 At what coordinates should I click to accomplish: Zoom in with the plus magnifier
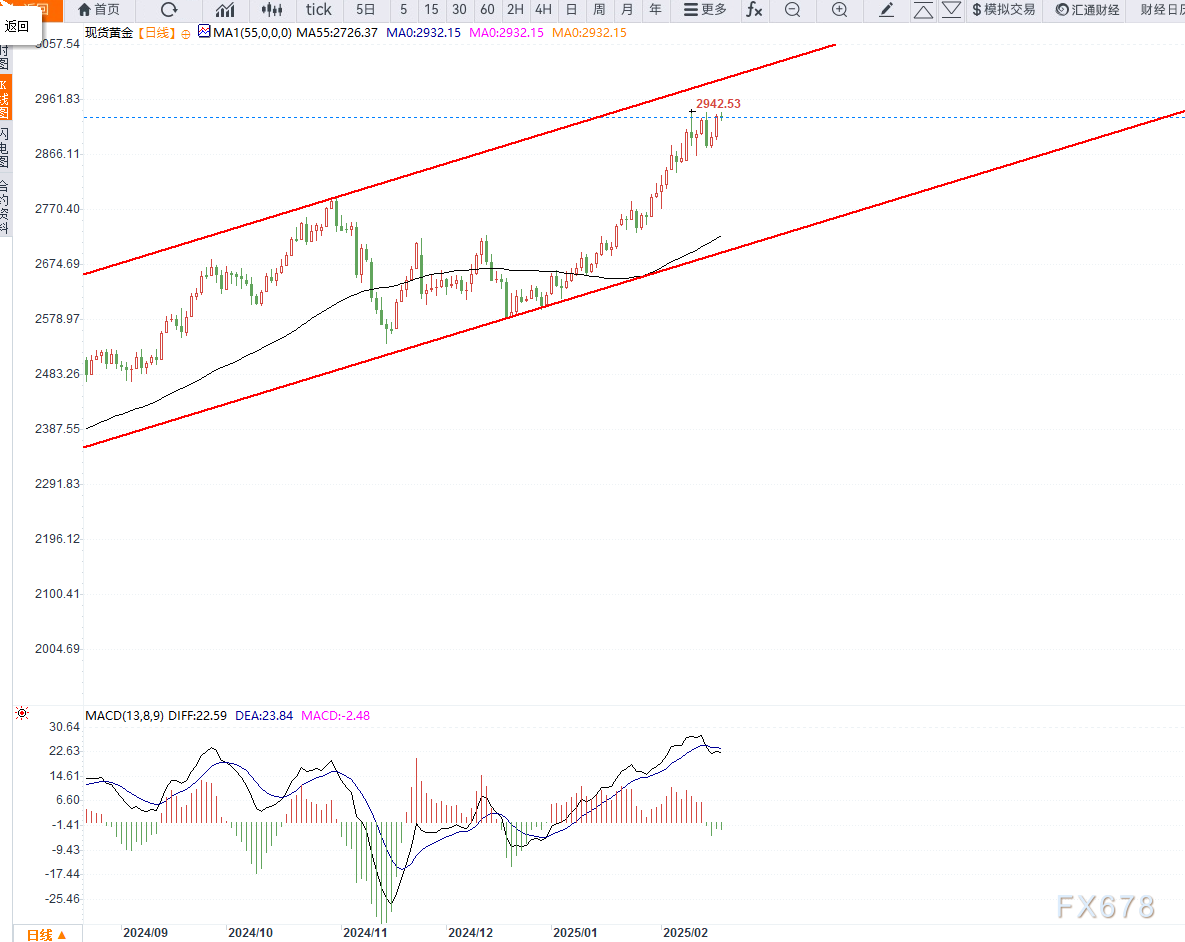point(839,10)
